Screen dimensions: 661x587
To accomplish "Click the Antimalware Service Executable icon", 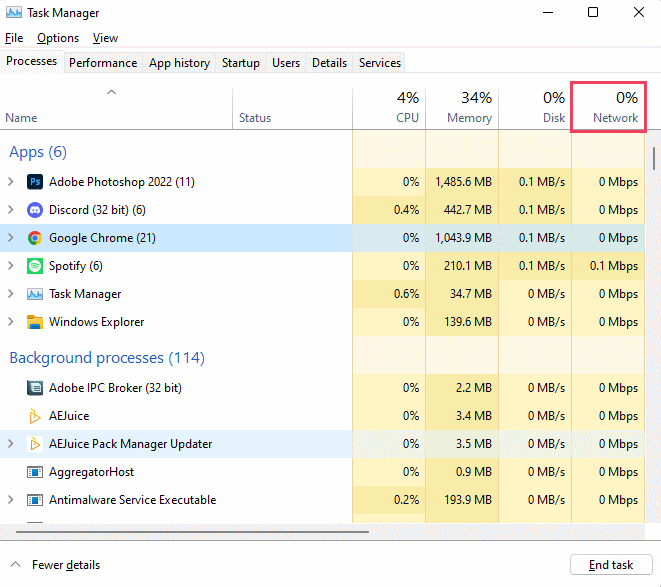I will click(35, 500).
